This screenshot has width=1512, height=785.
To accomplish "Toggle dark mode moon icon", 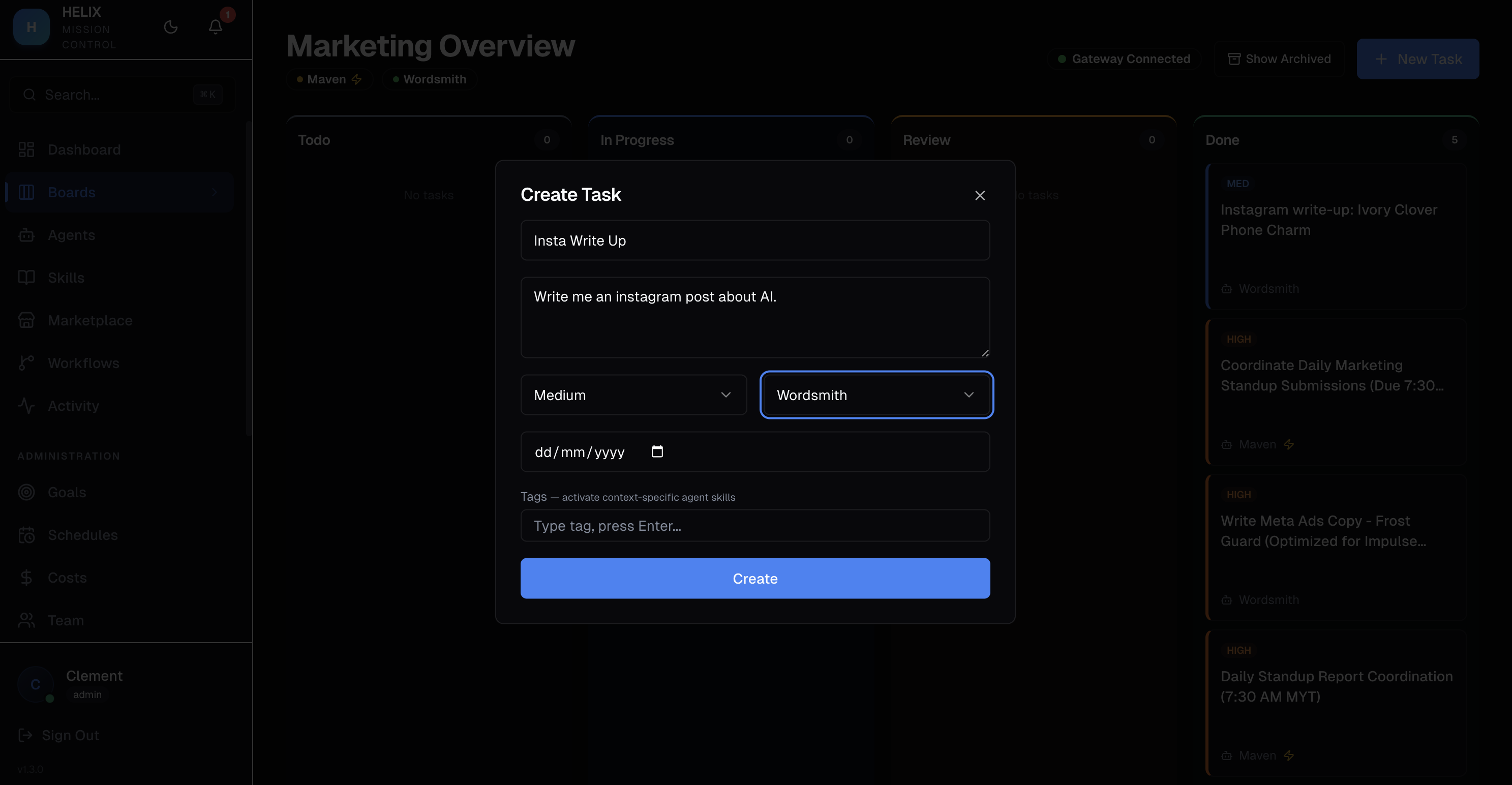I will pos(171,27).
